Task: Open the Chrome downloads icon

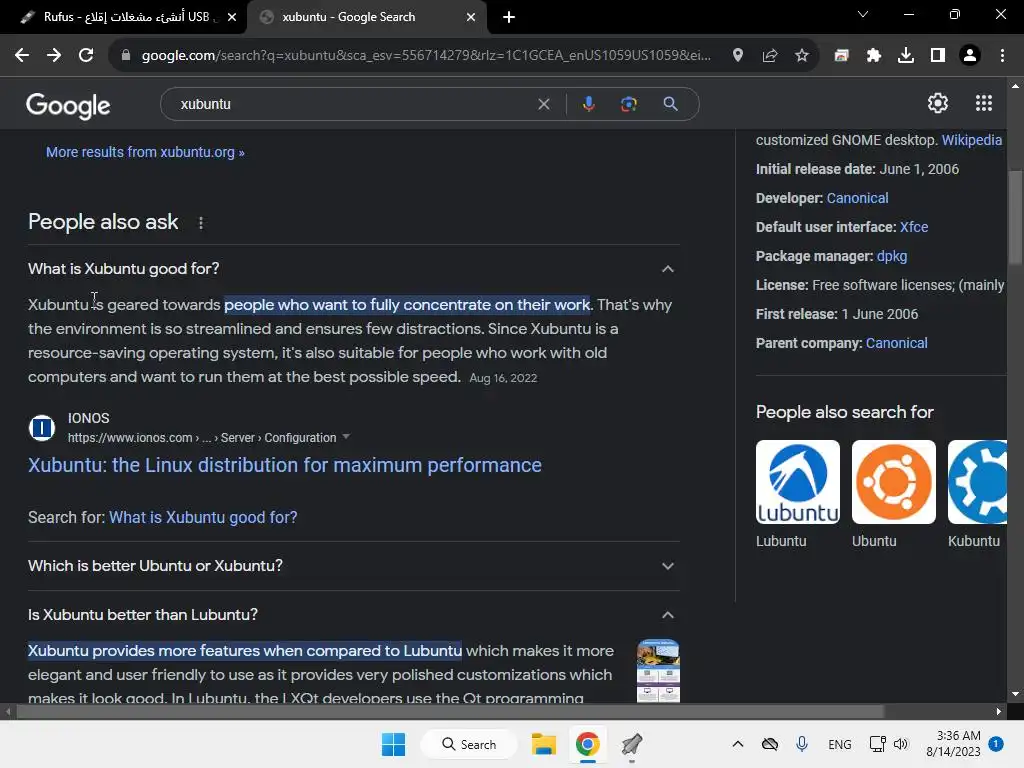Action: pyautogui.click(x=906, y=56)
